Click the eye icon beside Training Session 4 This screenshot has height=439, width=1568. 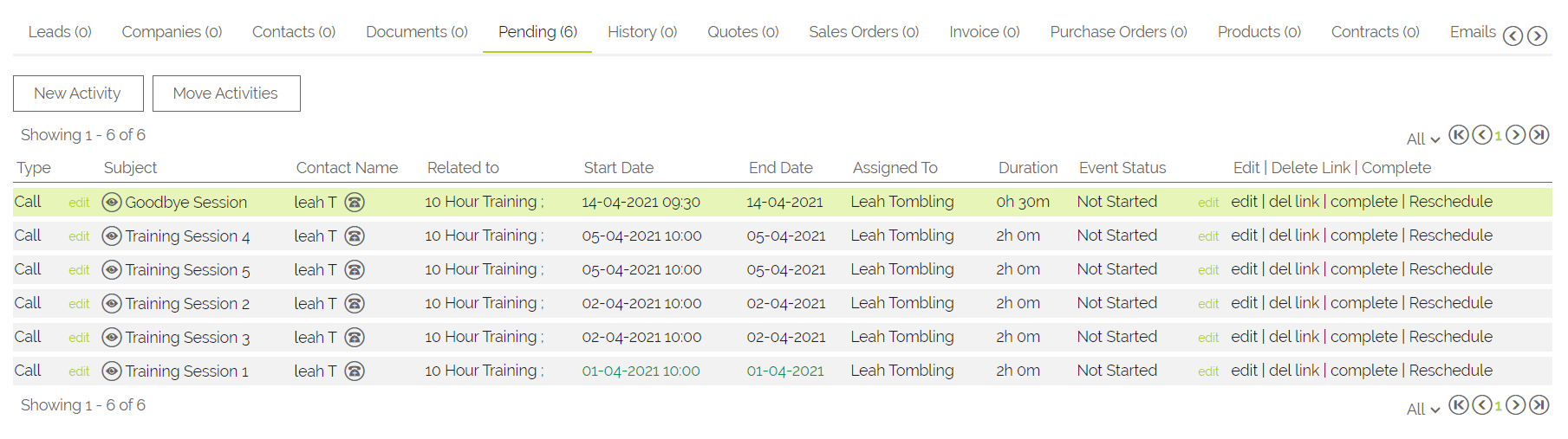click(x=112, y=236)
